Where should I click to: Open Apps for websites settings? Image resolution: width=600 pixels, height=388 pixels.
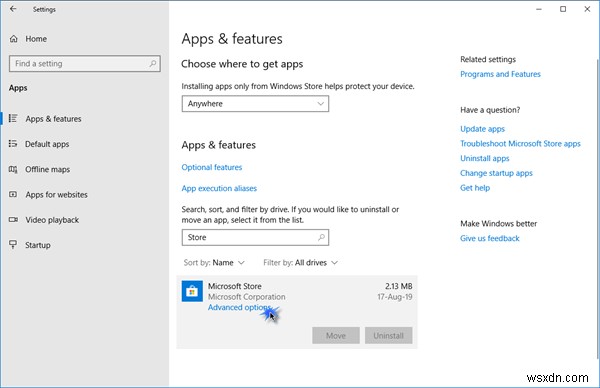click(x=57, y=194)
